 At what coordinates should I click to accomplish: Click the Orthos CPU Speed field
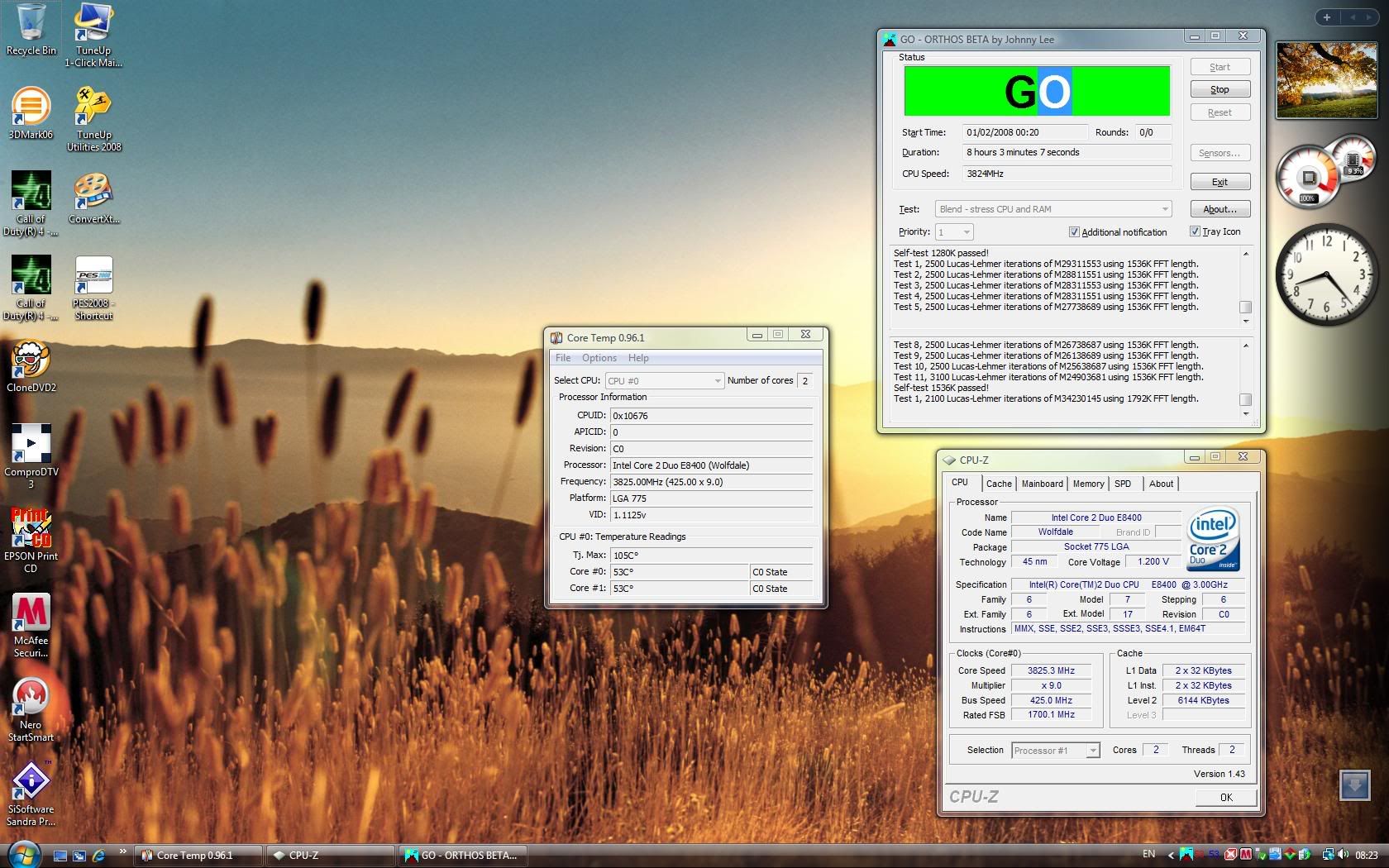pyautogui.click(x=1067, y=174)
